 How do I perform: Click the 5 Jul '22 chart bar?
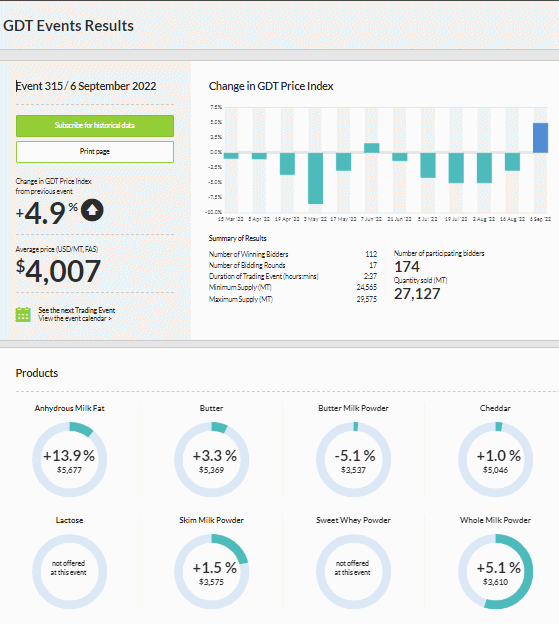pyautogui.click(x=428, y=165)
